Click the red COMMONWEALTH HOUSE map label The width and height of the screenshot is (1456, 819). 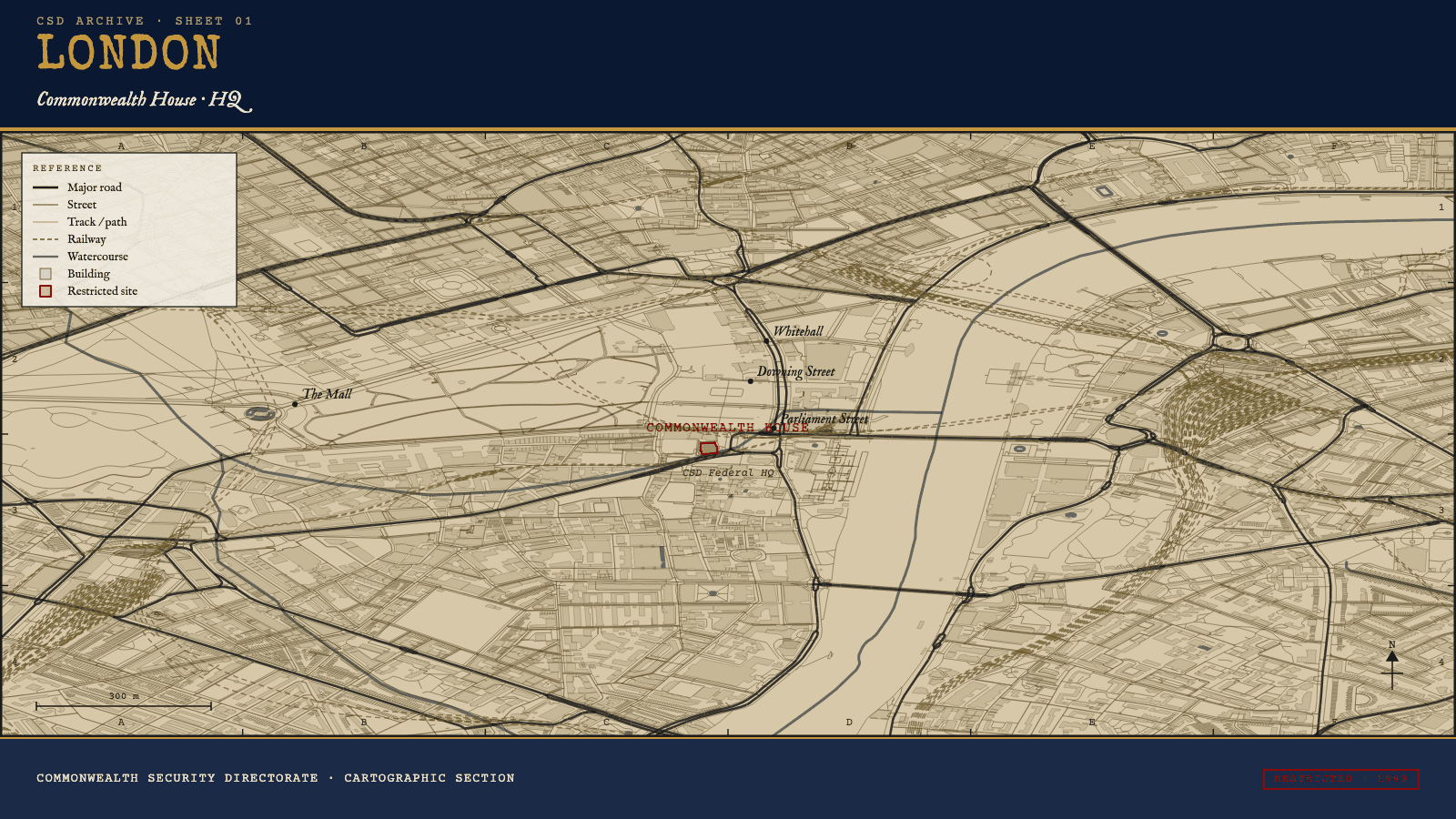point(727,428)
